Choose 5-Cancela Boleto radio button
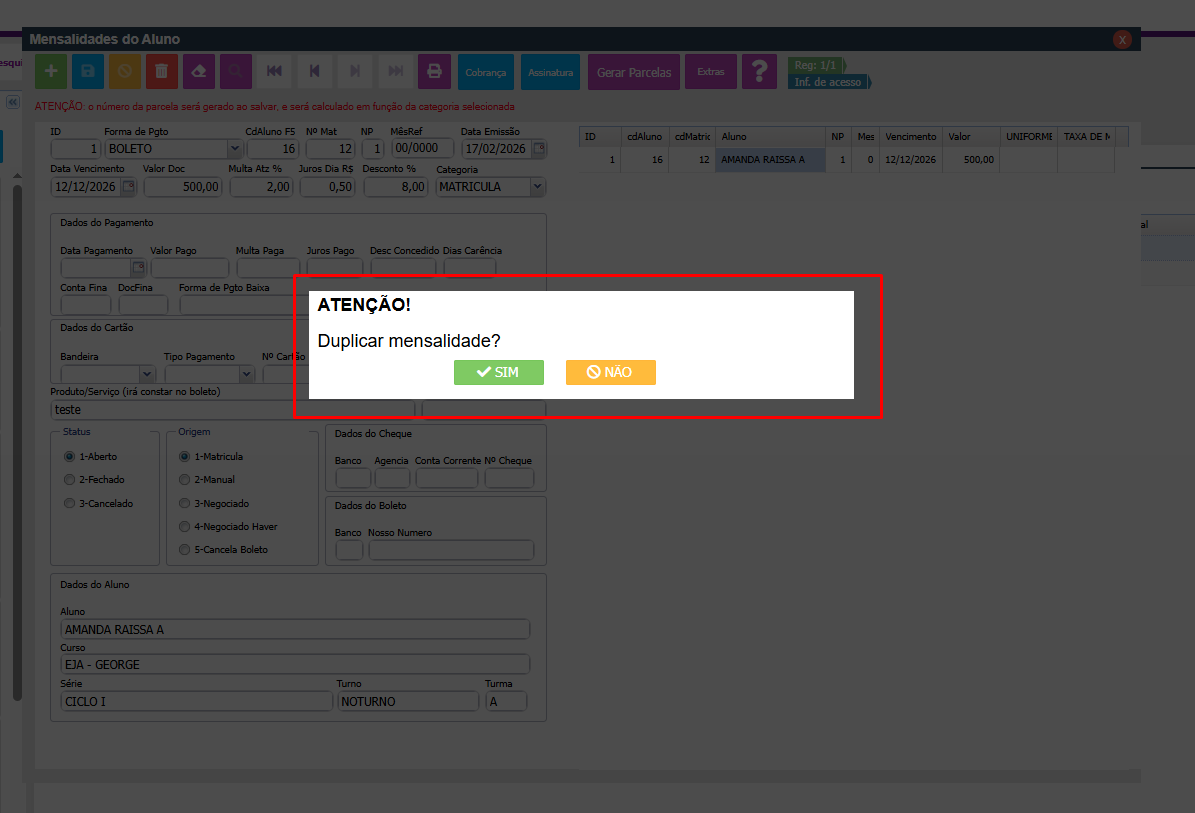The height and width of the screenshot is (813, 1195). click(x=184, y=550)
